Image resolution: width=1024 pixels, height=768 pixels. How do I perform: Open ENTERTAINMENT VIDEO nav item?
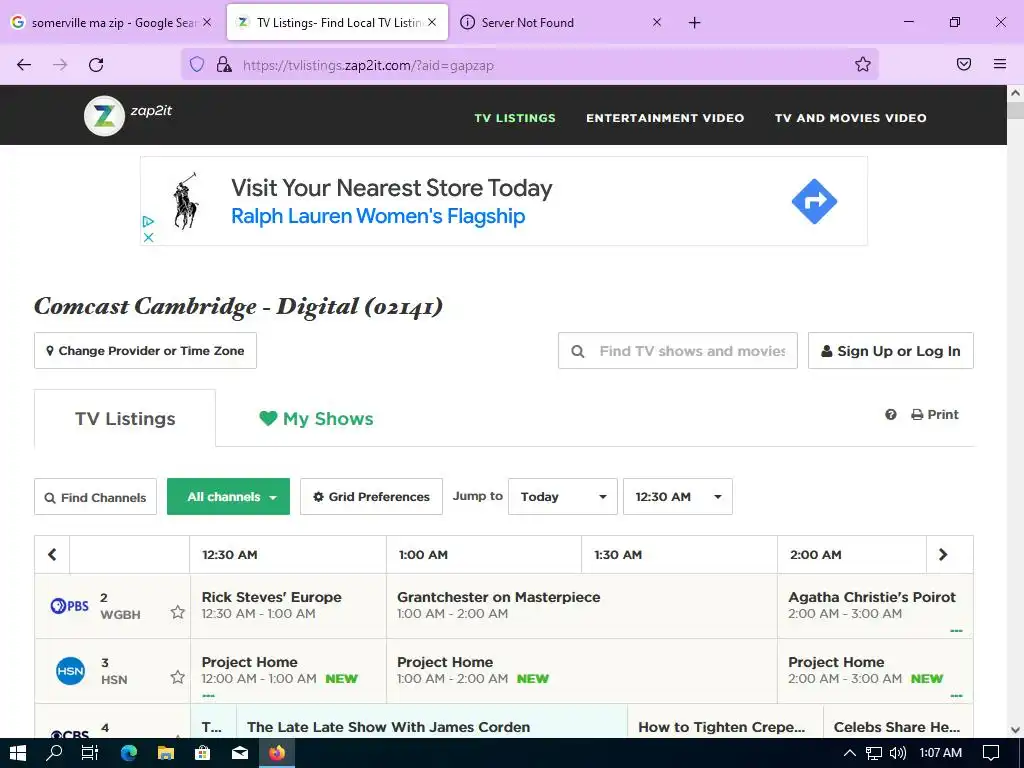[x=665, y=118]
